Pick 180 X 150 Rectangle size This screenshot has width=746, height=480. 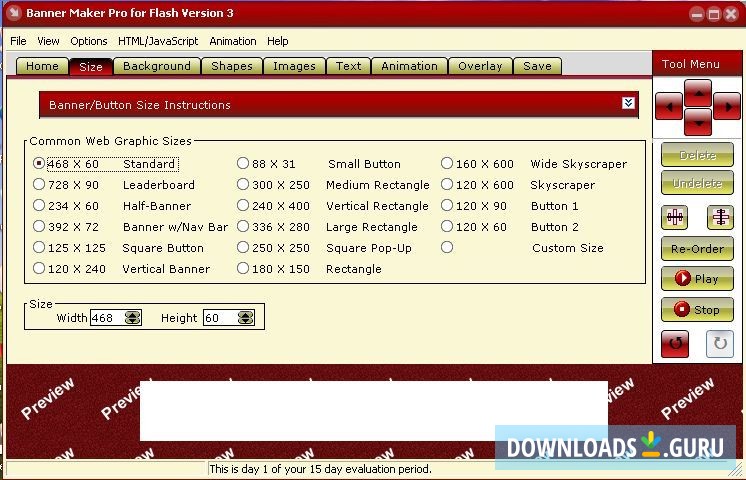coord(309,268)
